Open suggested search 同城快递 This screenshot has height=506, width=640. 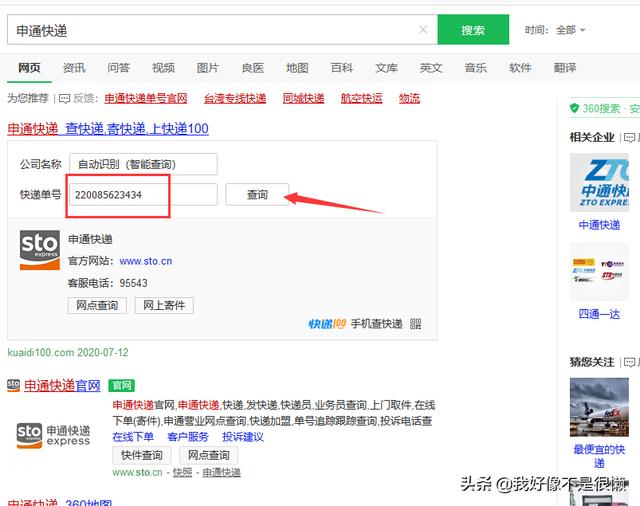tap(304, 98)
